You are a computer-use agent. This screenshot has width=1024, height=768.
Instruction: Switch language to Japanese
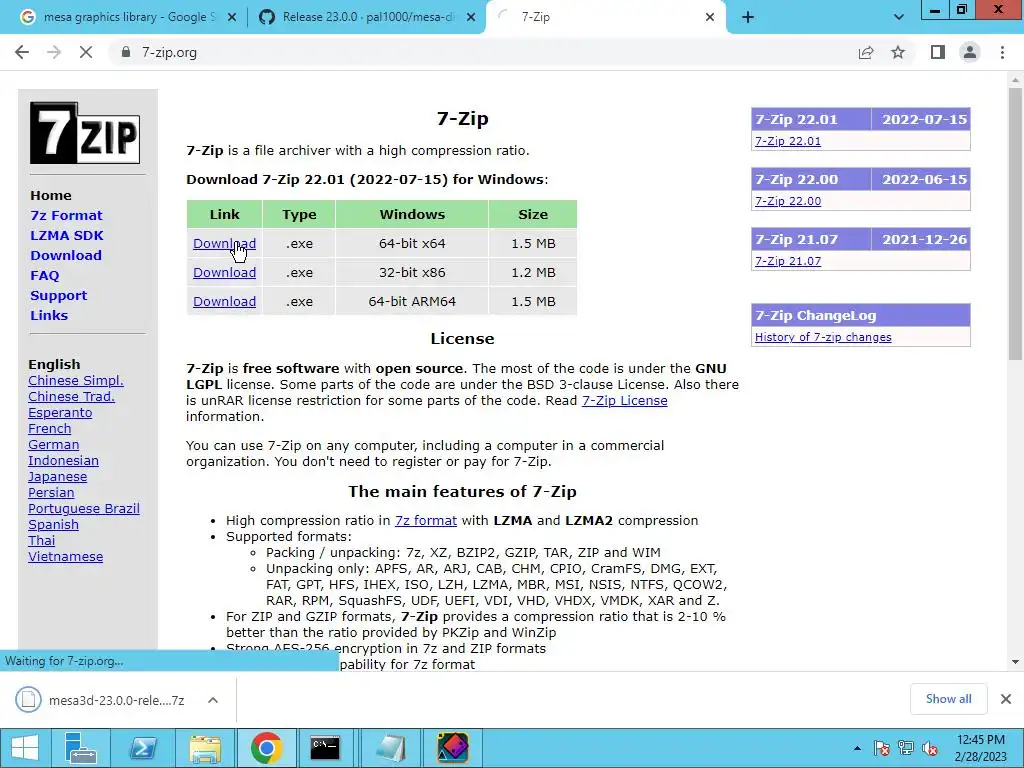coord(57,477)
